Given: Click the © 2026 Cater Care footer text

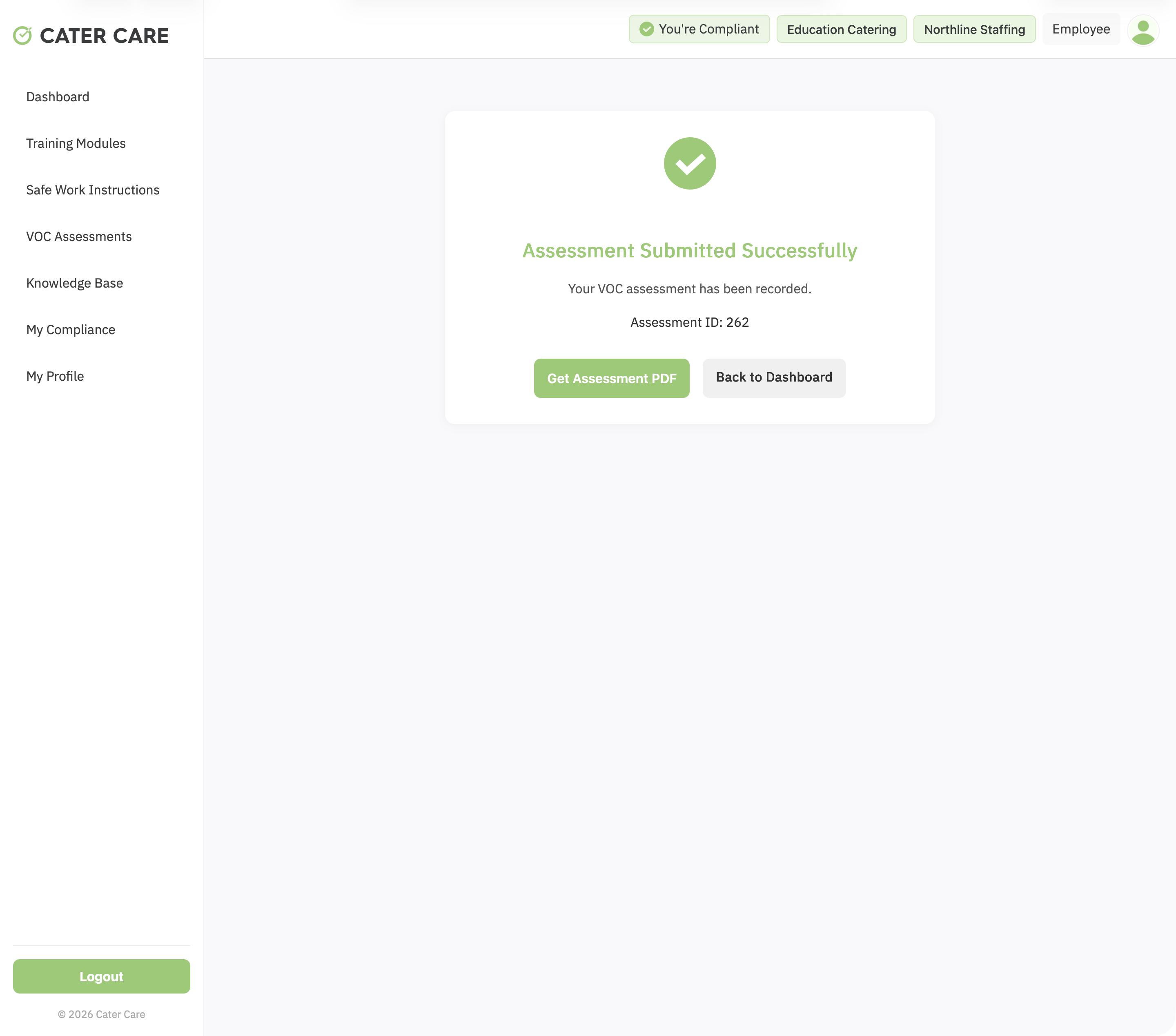Looking at the screenshot, I should (x=101, y=1014).
